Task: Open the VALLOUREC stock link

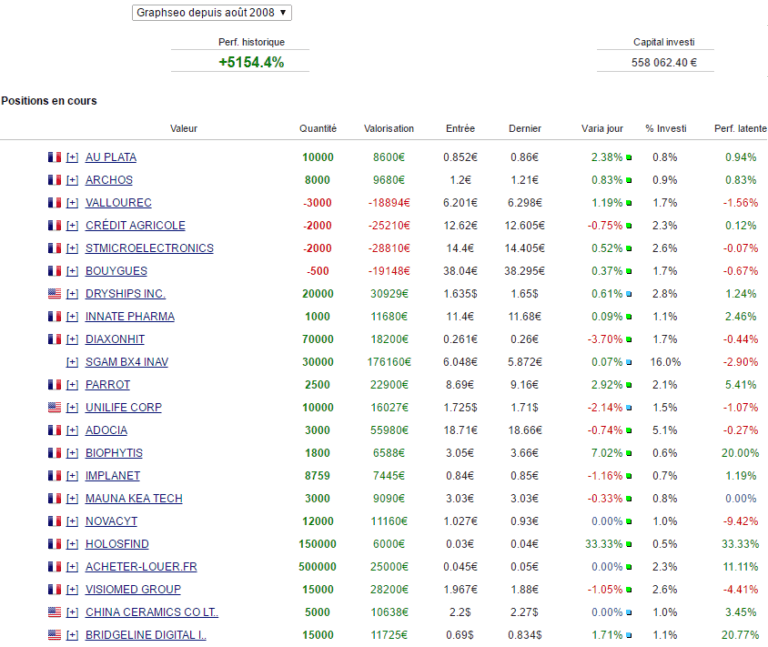Action: click(x=118, y=203)
